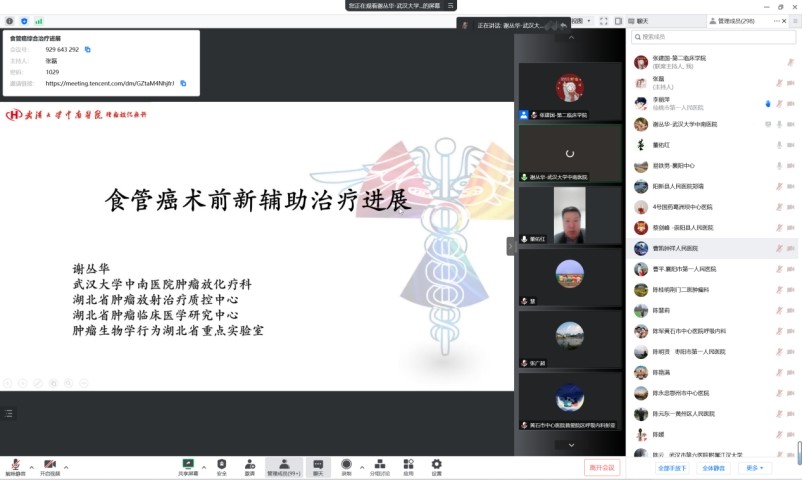Toggle camera for 张磊 in member list
Image resolution: width=803 pixels, height=481 pixels.
click(x=791, y=83)
